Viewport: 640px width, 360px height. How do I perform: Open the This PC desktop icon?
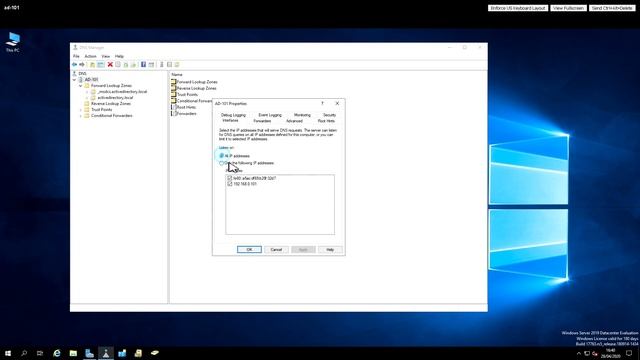pyautogui.click(x=13, y=42)
